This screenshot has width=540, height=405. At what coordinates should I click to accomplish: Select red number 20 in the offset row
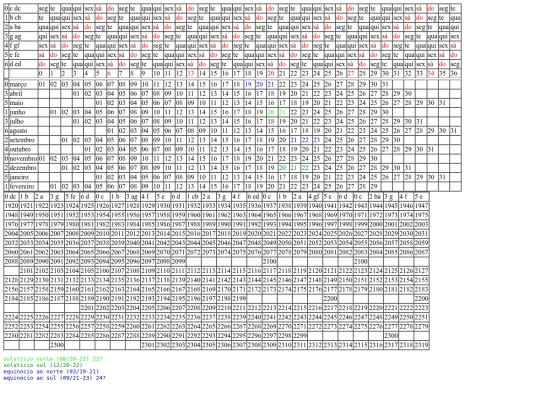point(271,73)
